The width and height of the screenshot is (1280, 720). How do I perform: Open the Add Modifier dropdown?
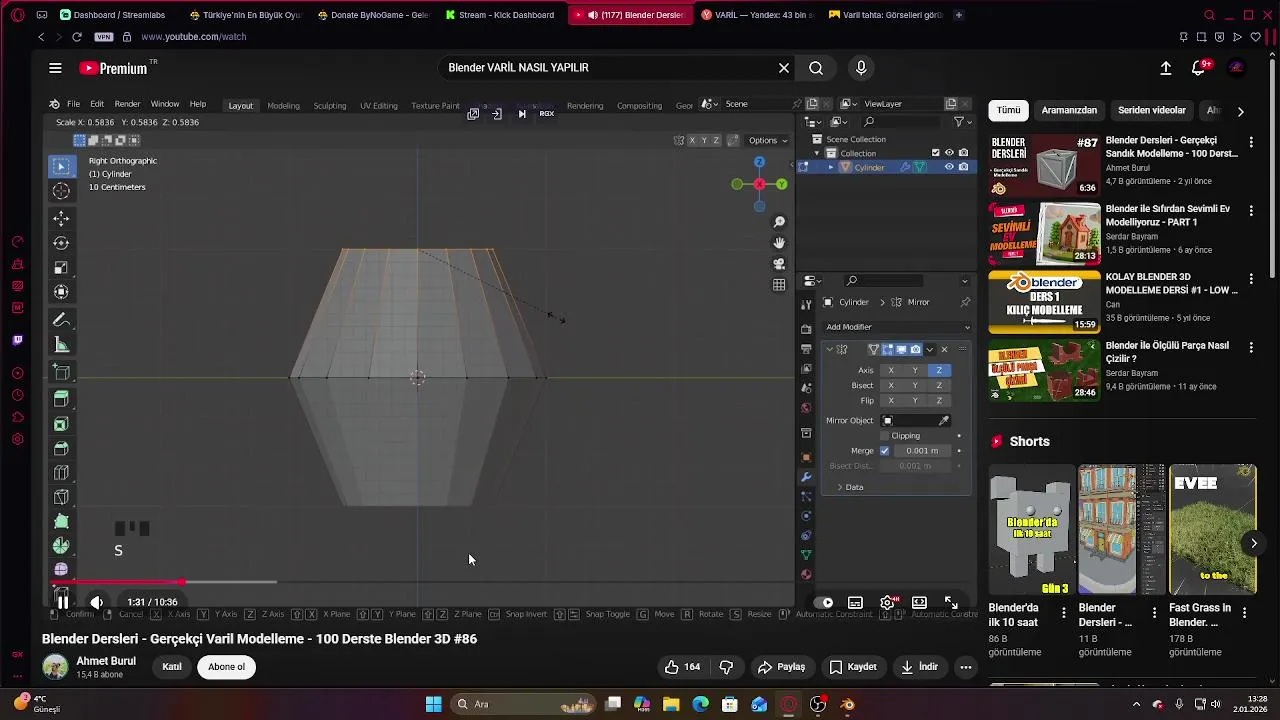click(897, 327)
